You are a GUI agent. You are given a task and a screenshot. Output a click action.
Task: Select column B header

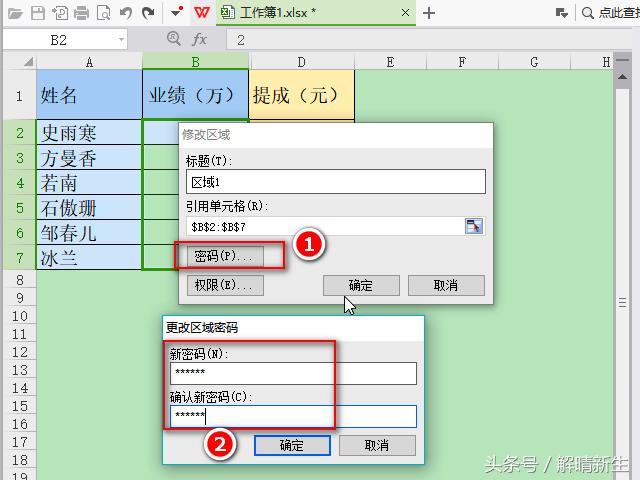196,62
